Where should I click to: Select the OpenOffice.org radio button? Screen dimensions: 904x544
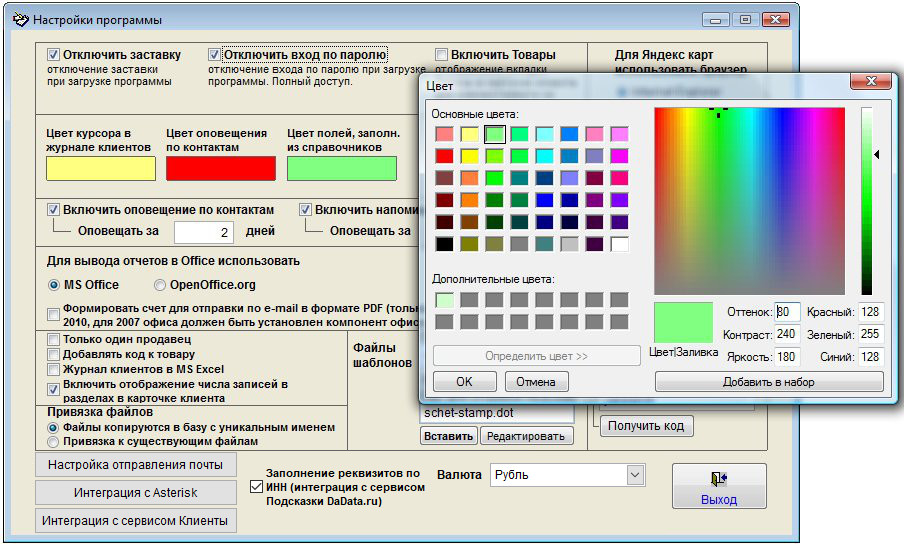click(160, 285)
